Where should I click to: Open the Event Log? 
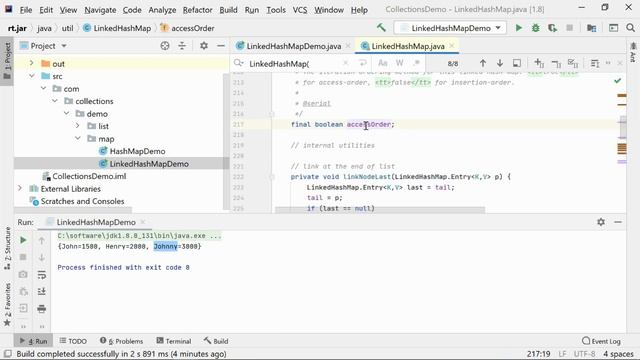tap(601, 341)
